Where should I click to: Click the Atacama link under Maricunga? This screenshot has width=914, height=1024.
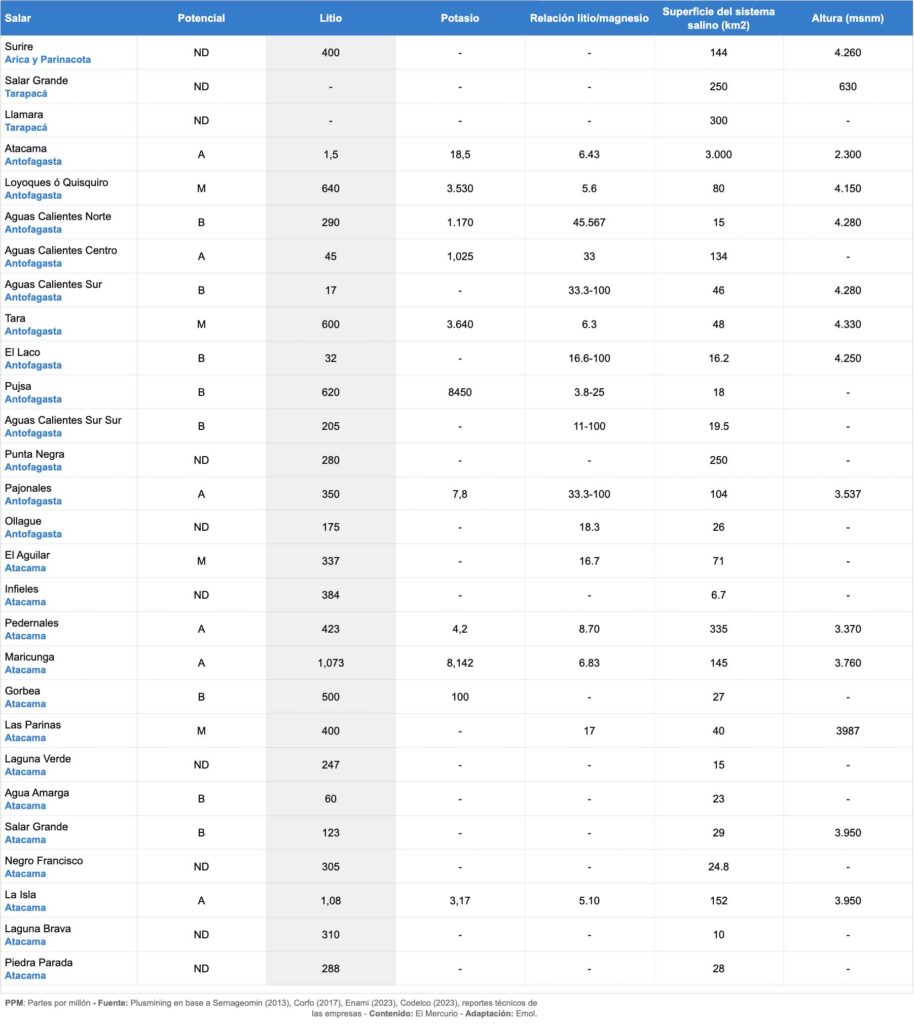click(25, 671)
